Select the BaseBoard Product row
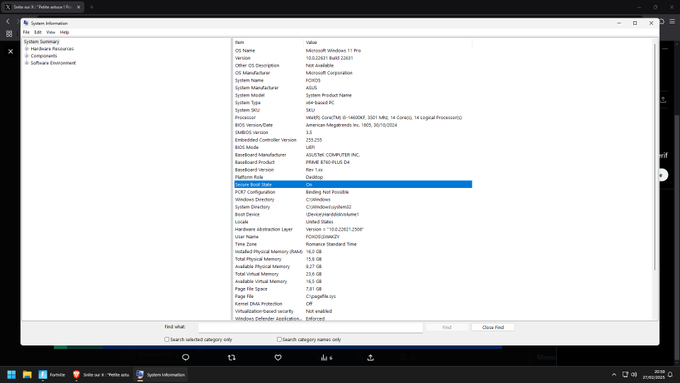680x383 pixels. coord(353,162)
